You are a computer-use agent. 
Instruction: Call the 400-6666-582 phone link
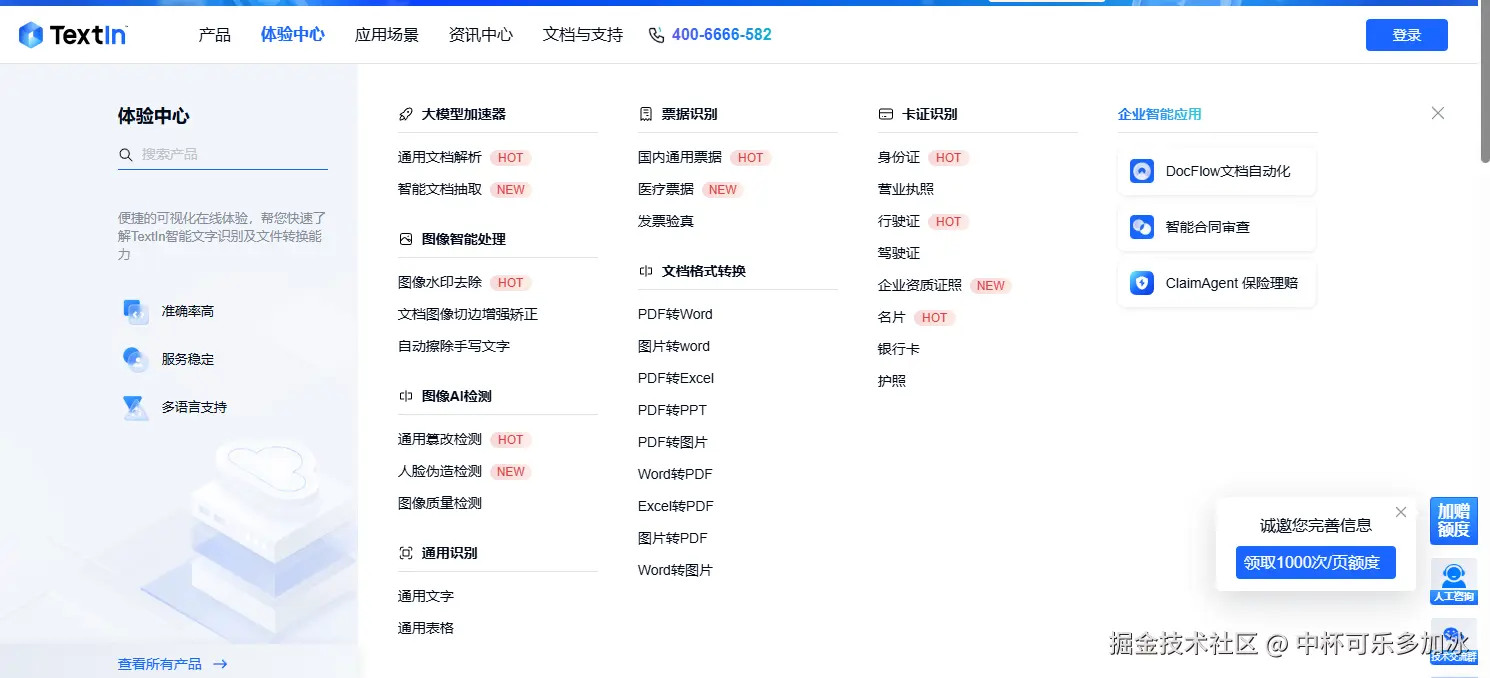tap(722, 35)
